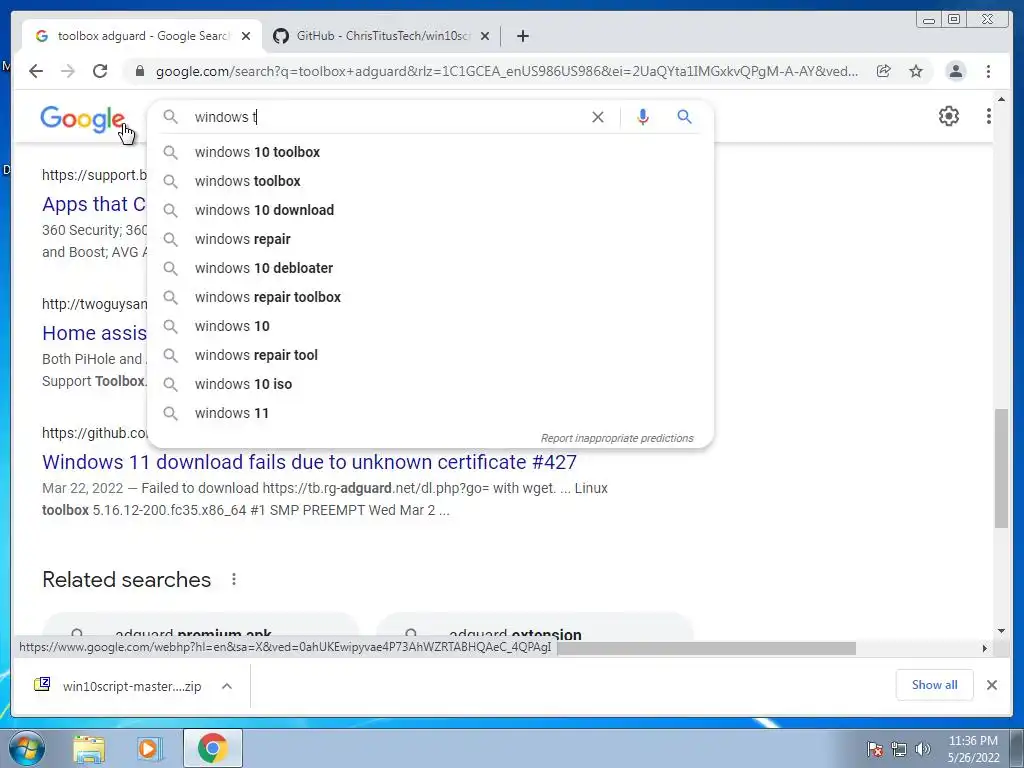Start voice search with microphone
The width and height of the screenshot is (1024, 768).
[x=643, y=117]
